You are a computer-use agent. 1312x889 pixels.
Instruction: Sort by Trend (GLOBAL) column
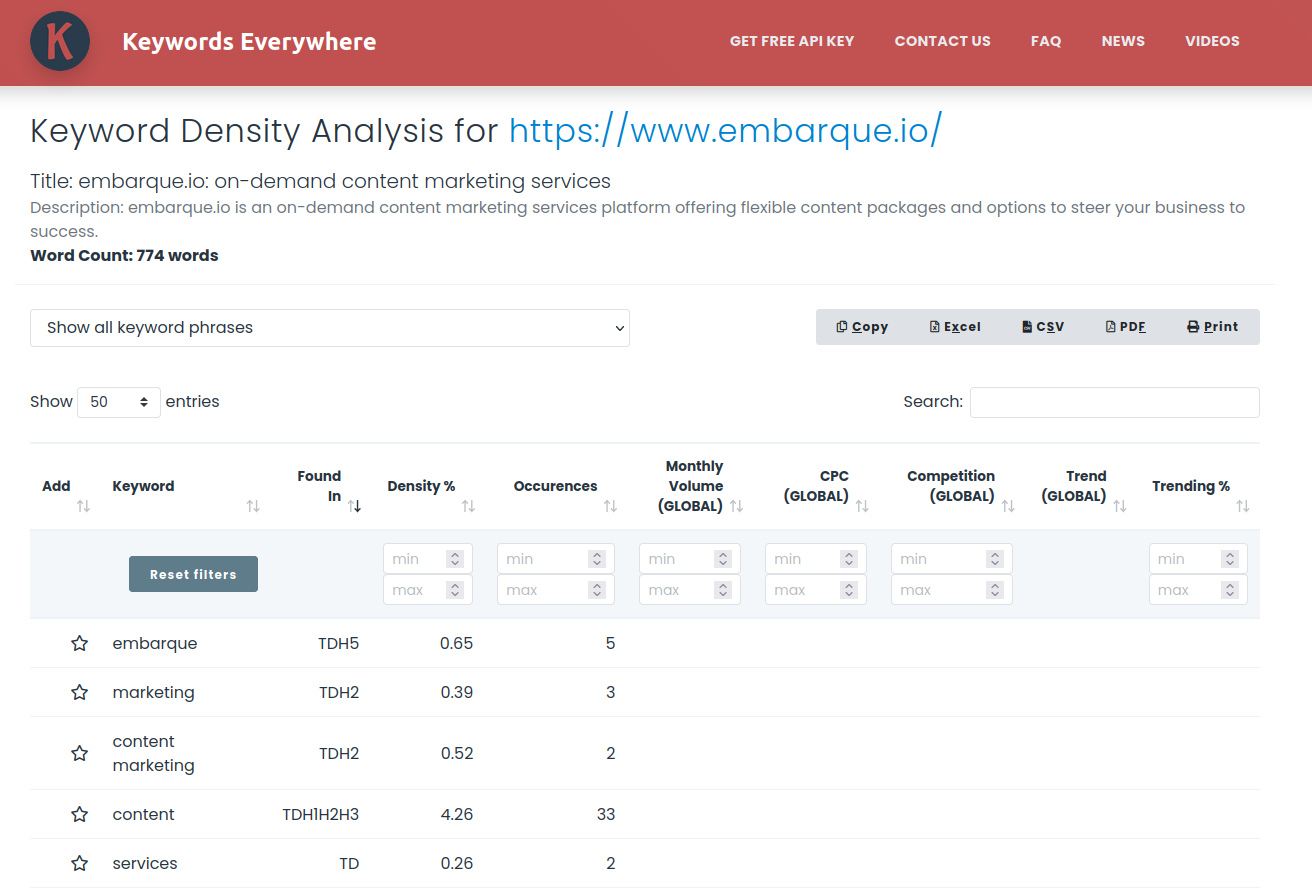1120,507
